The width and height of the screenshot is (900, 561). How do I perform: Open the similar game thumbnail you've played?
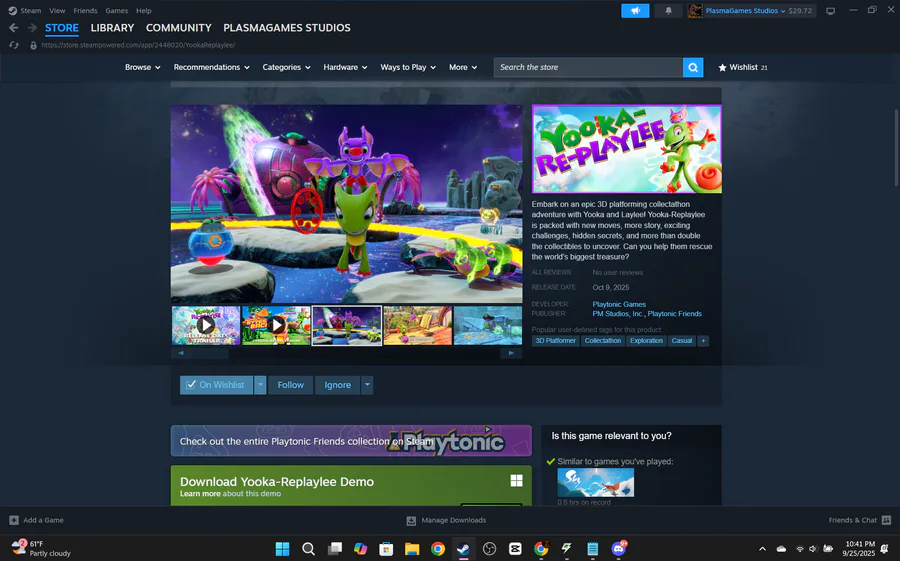[x=596, y=482]
